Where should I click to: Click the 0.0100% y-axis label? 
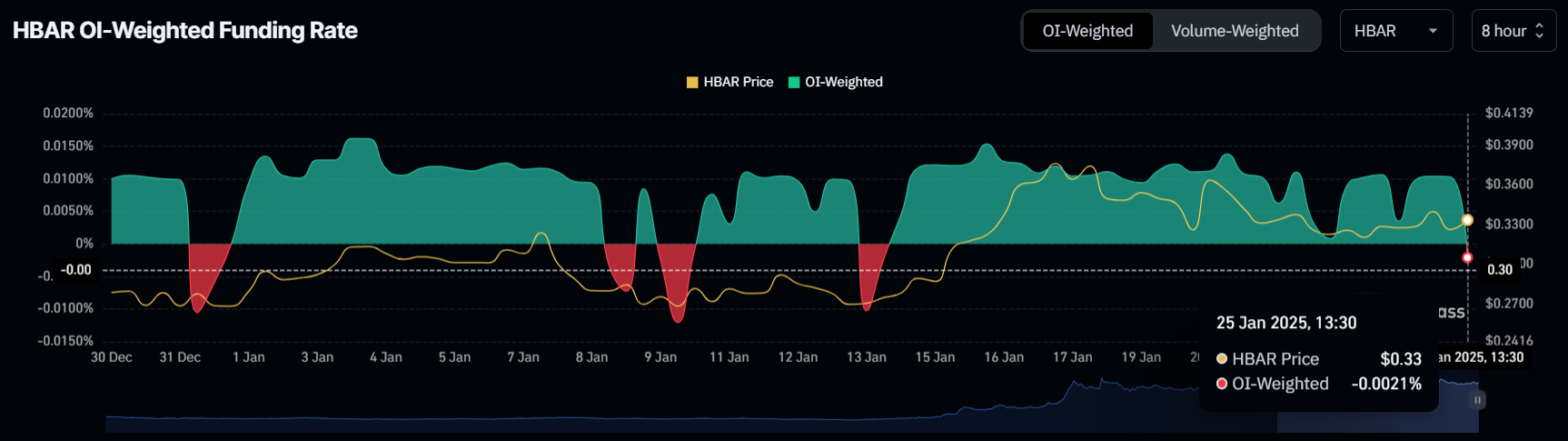(x=68, y=178)
